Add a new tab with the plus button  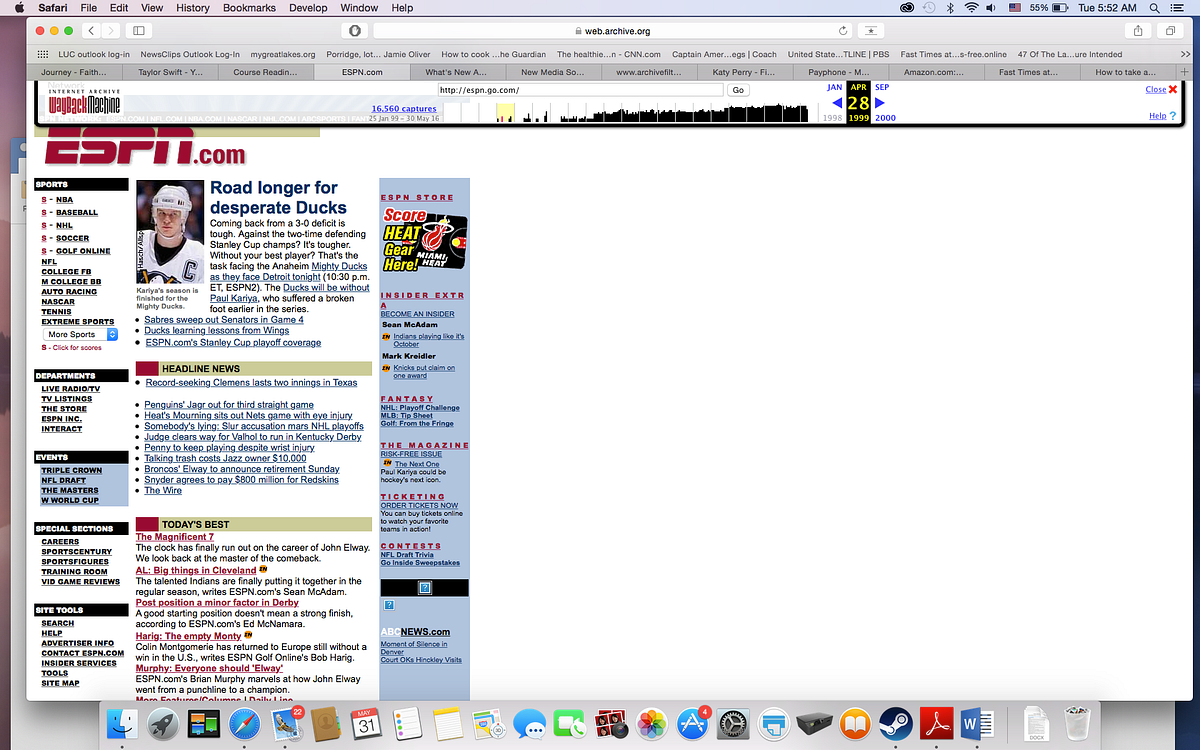click(x=1185, y=72)
